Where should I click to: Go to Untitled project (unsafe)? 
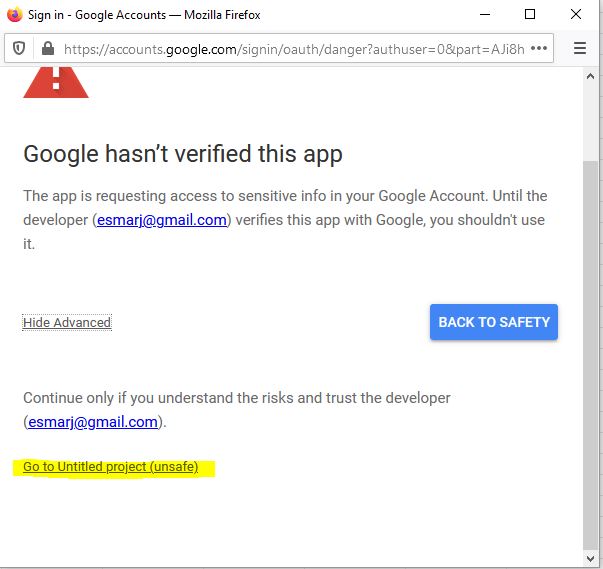point(110,467)
